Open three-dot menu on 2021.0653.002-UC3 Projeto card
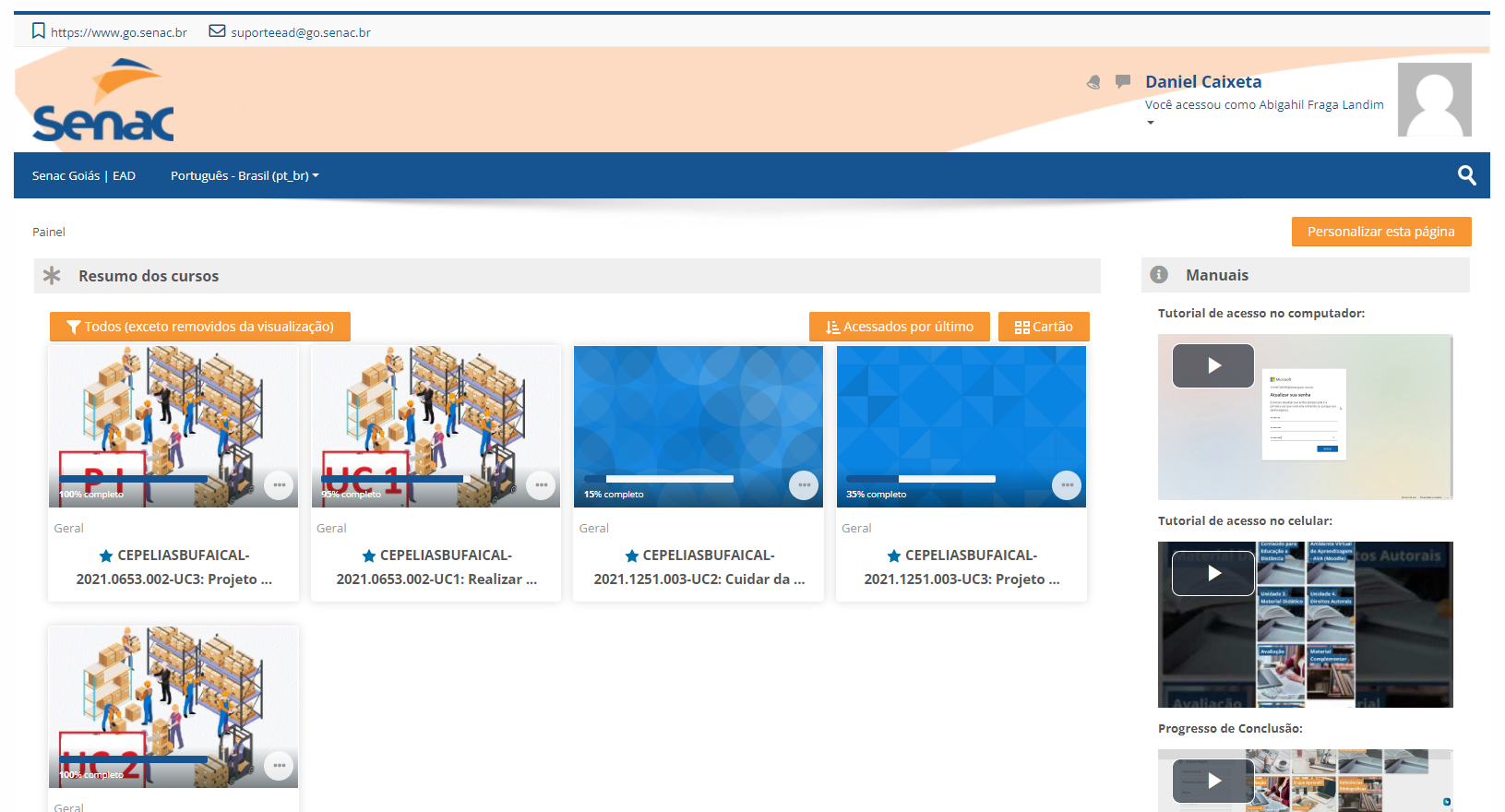 279,485
